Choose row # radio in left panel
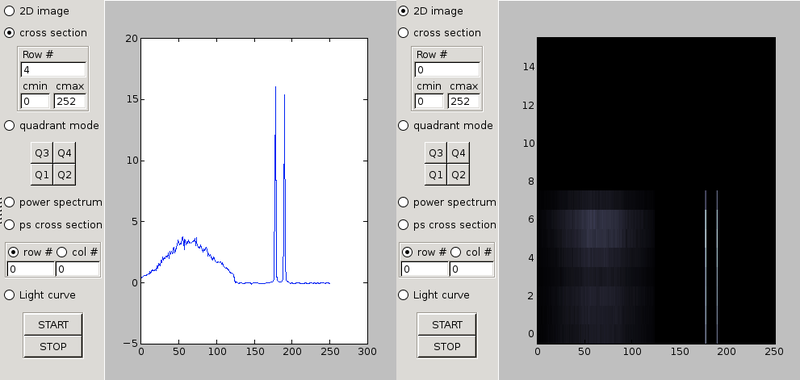Screen dimensions: 800x380 [x=13, y=252]
